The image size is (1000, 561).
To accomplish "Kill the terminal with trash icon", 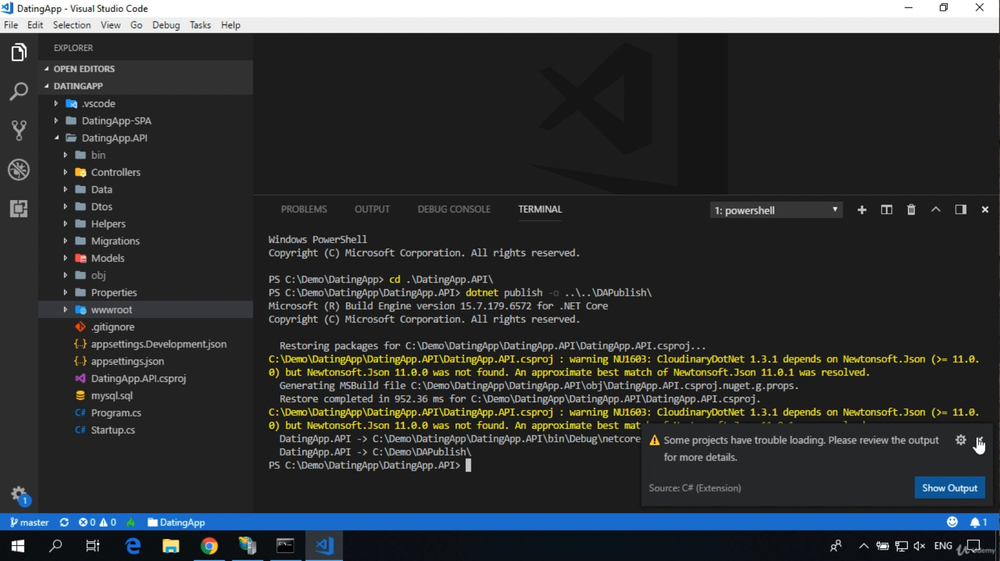I will pos(911,210).
